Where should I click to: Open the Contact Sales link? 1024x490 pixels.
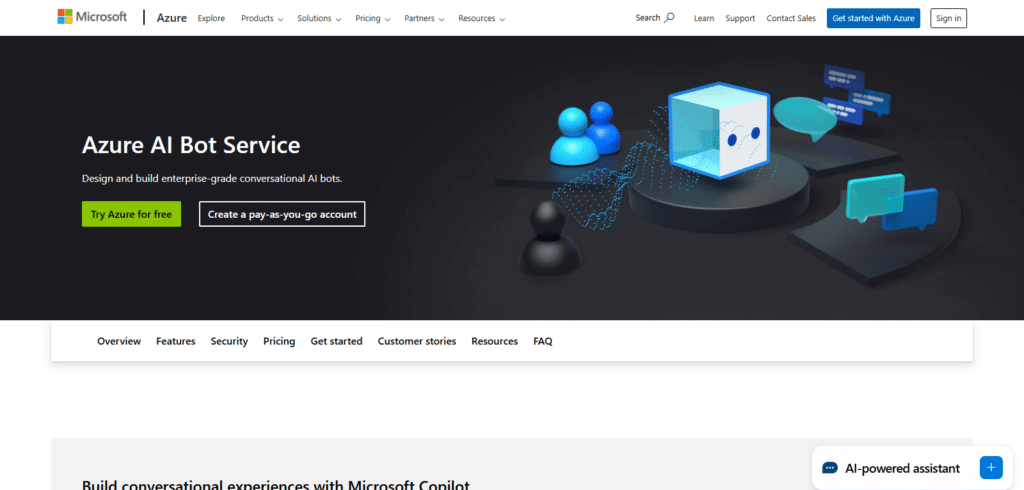791,18
